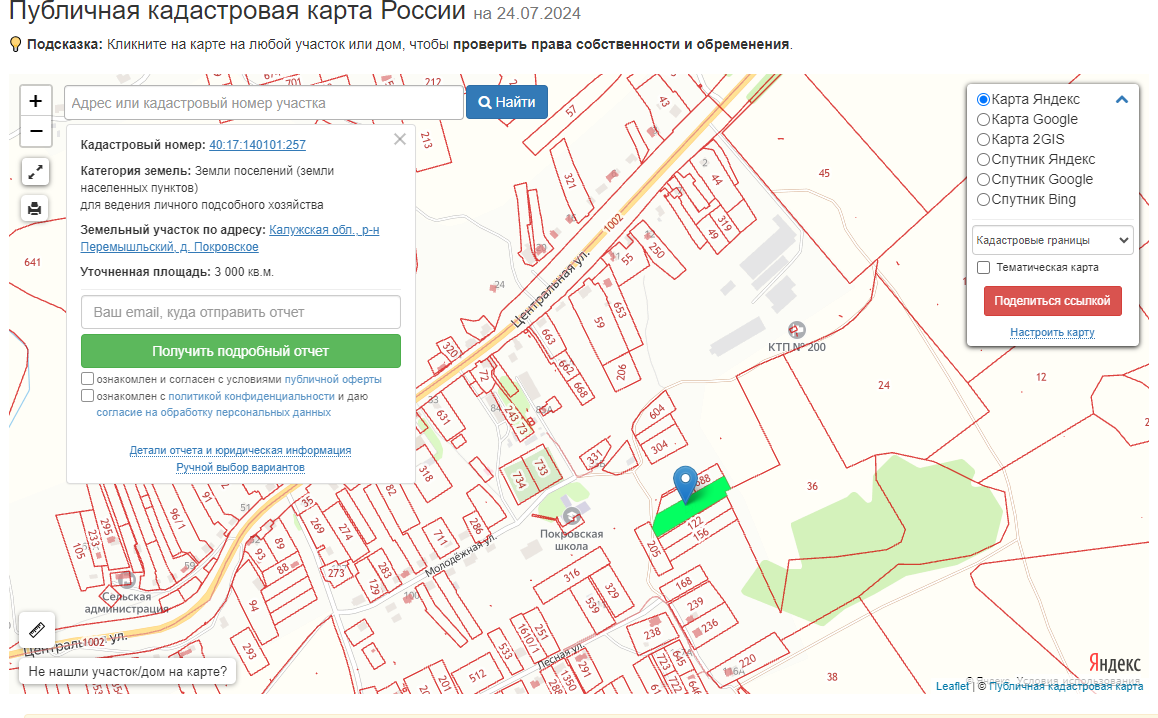Screen dimensions: 1158x718
Task: Check privacy policy consent checkbox
Action: click(x=87, y=396)
